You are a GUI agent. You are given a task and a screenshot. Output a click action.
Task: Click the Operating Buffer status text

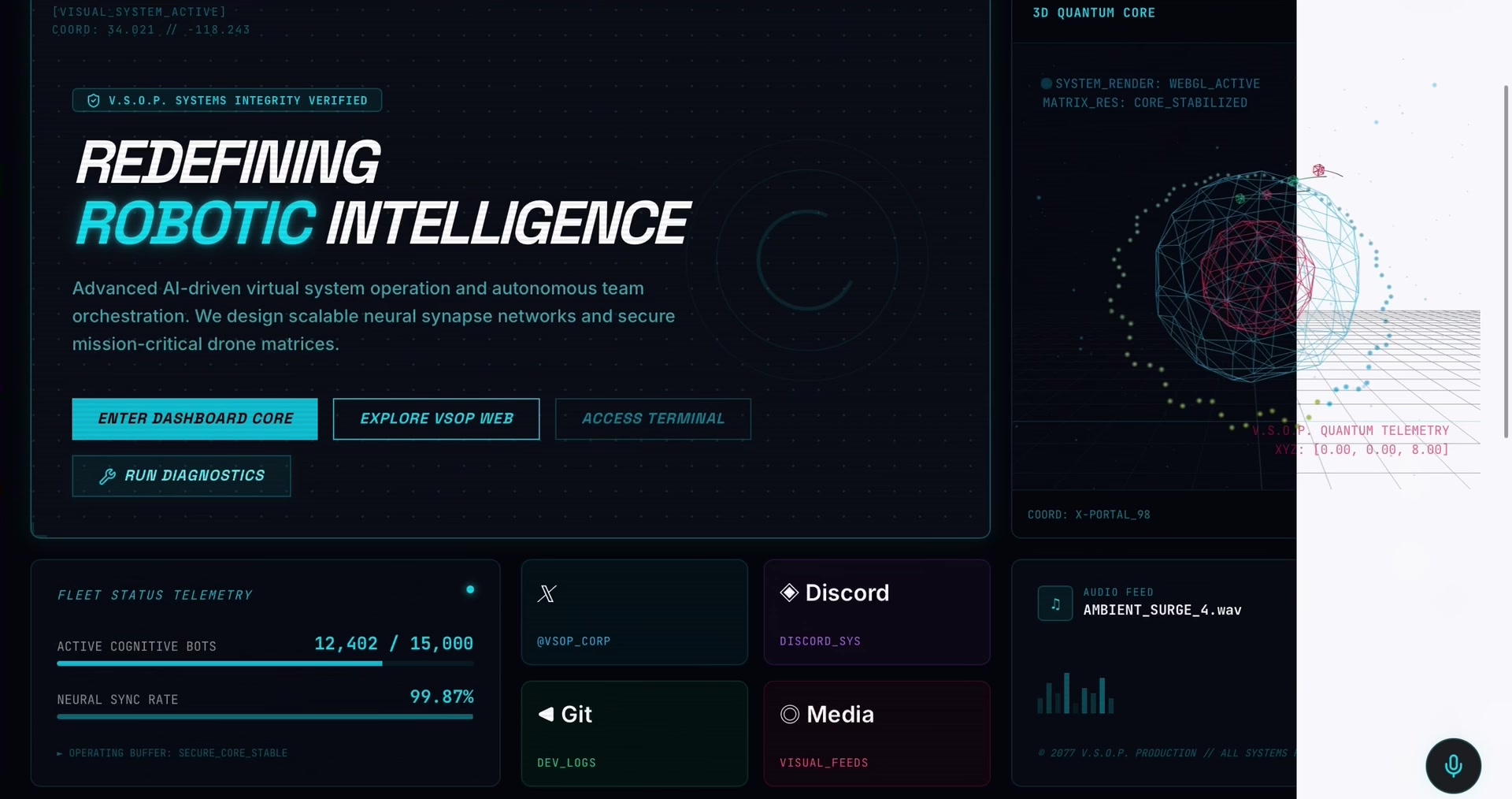tap(172, 753)
